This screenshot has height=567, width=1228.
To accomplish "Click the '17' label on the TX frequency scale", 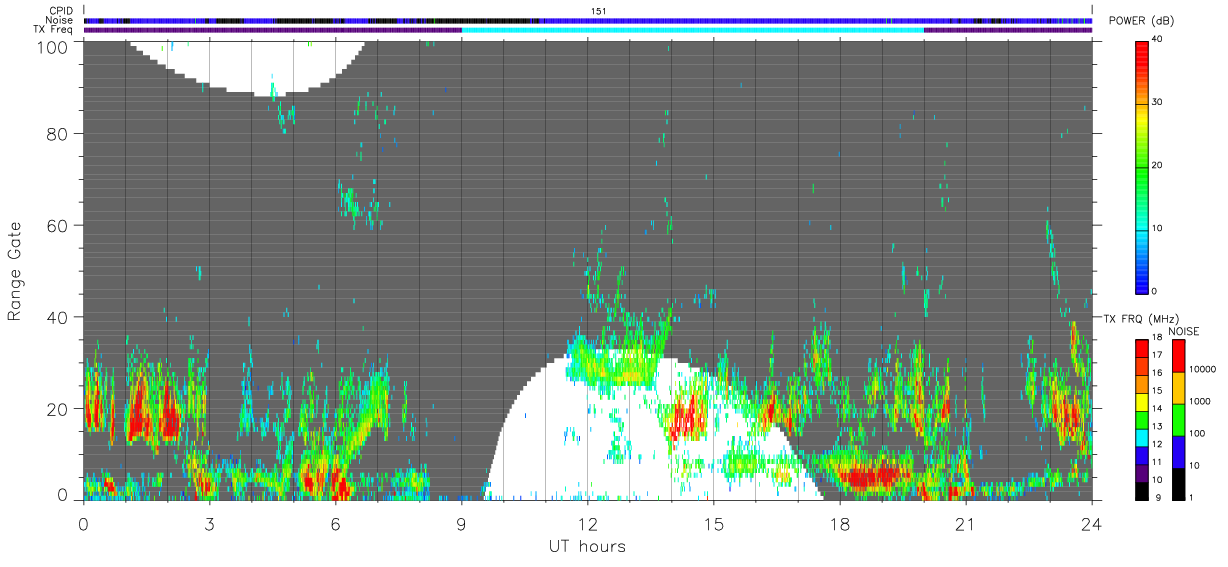I will coord(1158,355).
